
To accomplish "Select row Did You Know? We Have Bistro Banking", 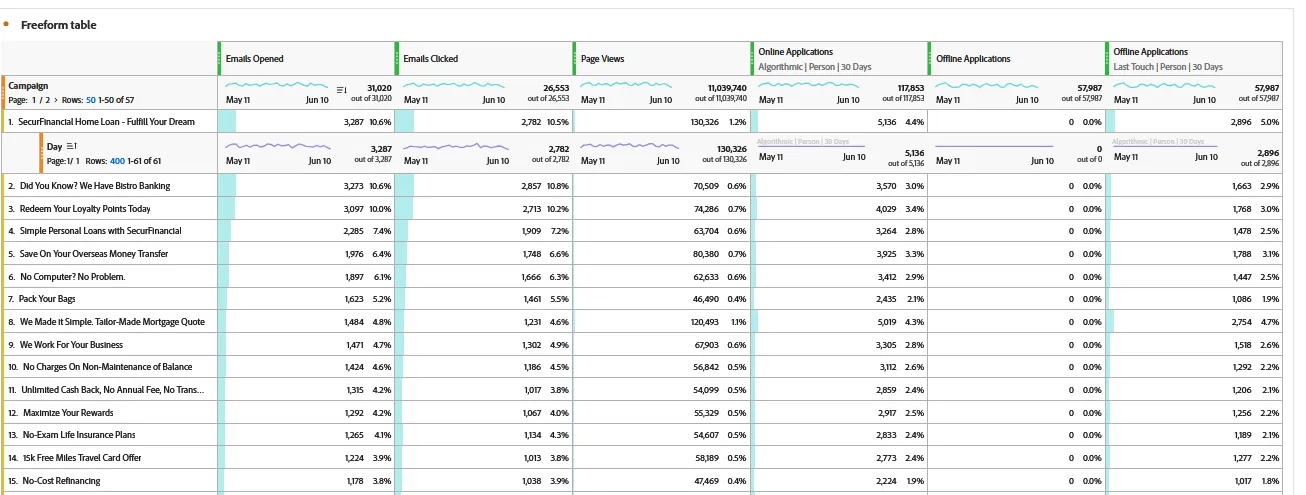I will [111, 186].
